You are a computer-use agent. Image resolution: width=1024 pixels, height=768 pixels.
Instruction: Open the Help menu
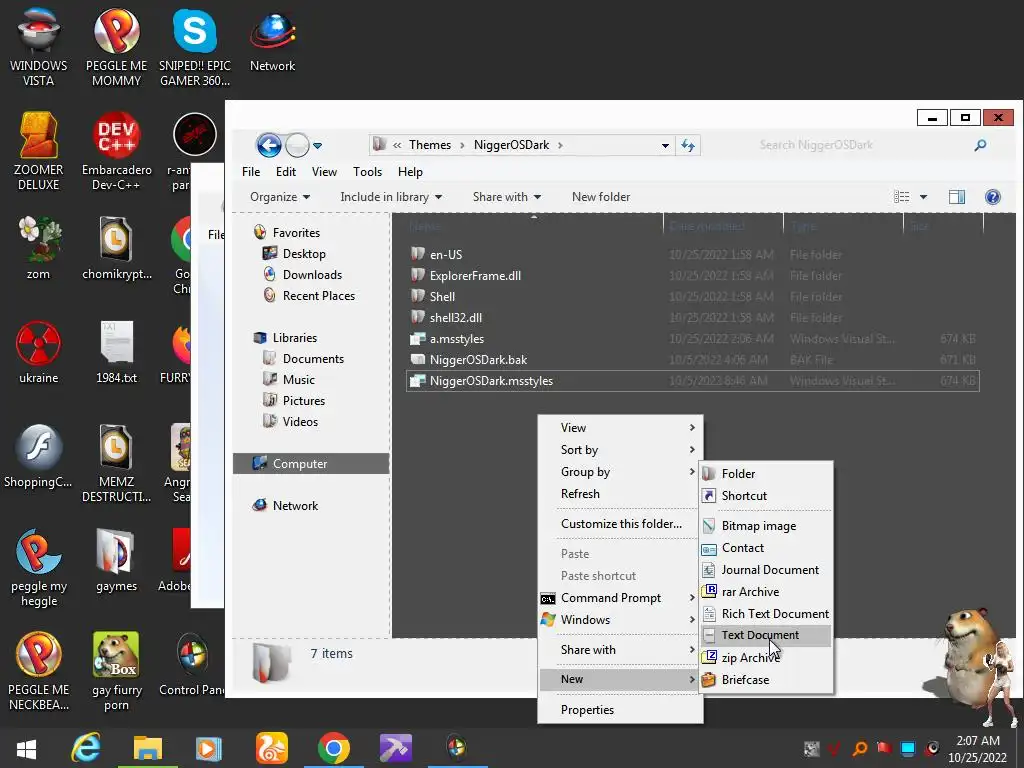point(410,172)
